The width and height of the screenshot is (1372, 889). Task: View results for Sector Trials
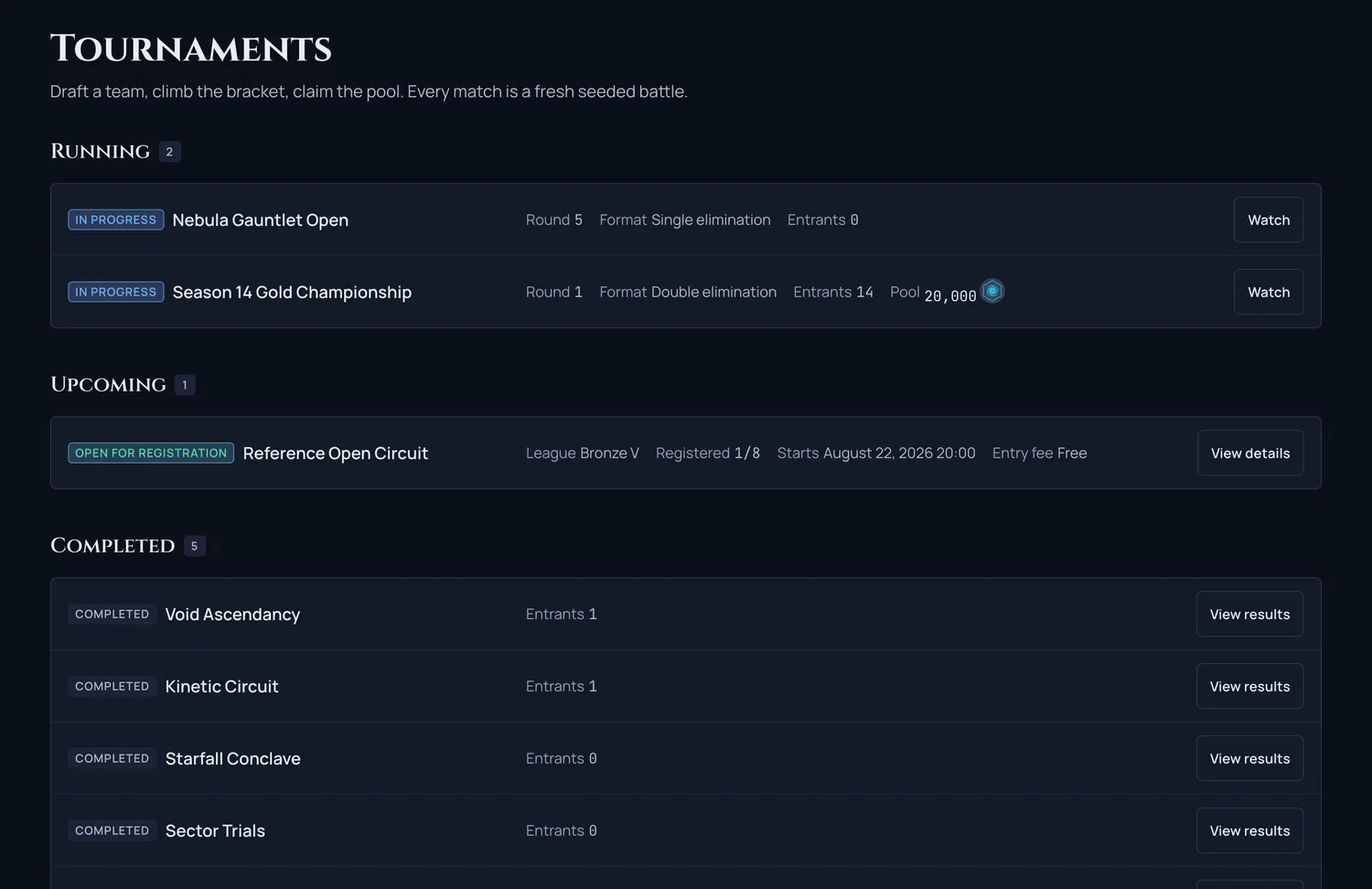[1249, 830]
